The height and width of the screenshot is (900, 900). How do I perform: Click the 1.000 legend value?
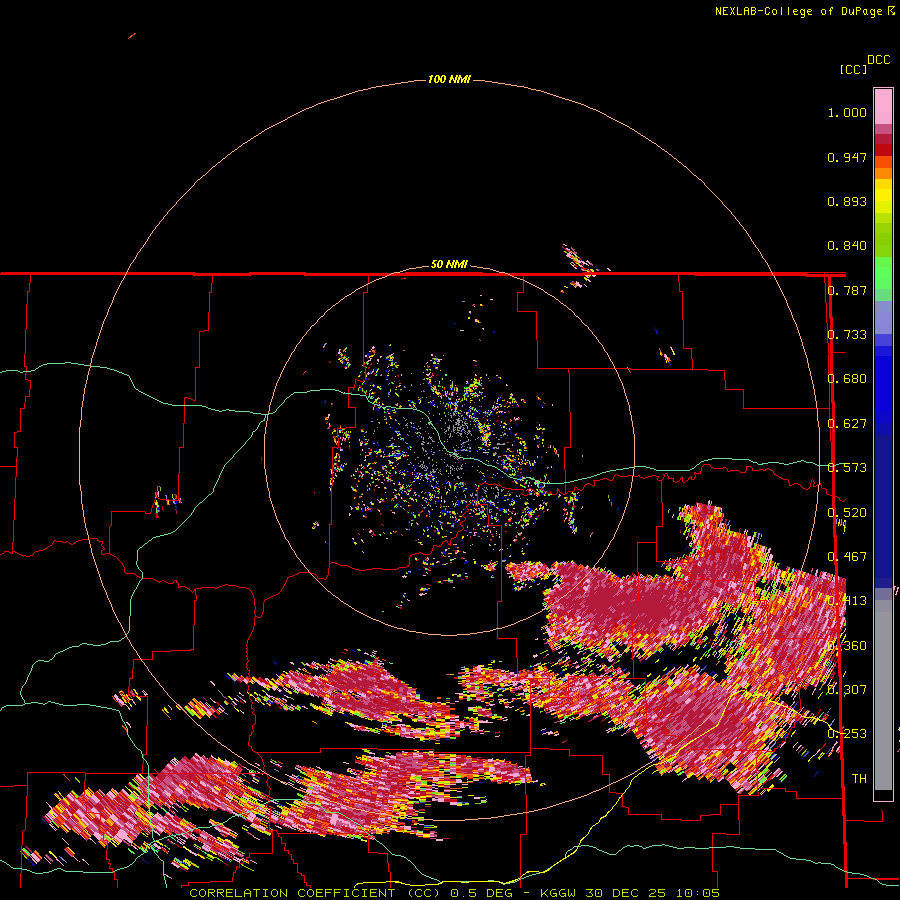pos(847,112)
